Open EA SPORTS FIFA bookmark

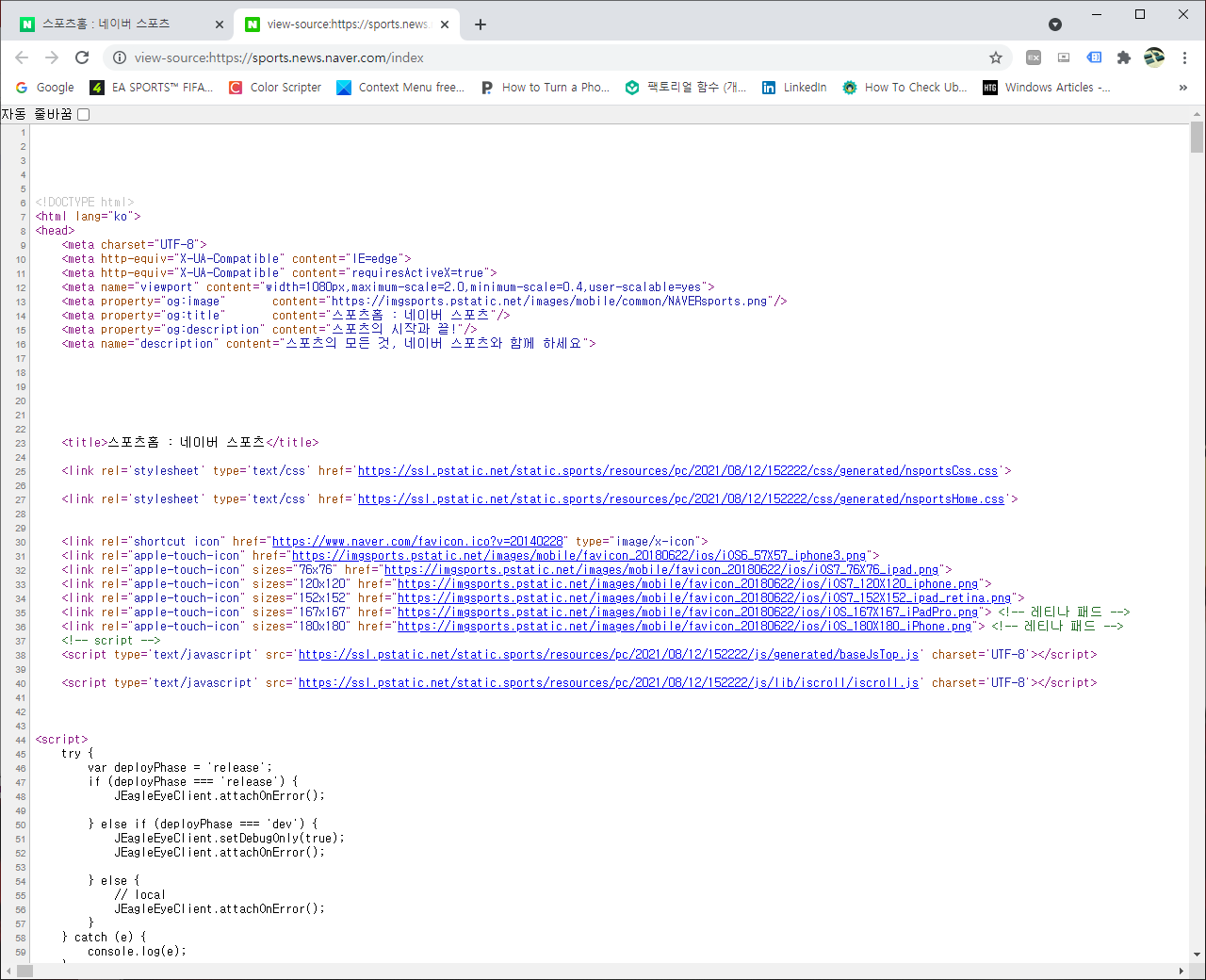pos(152,88)
